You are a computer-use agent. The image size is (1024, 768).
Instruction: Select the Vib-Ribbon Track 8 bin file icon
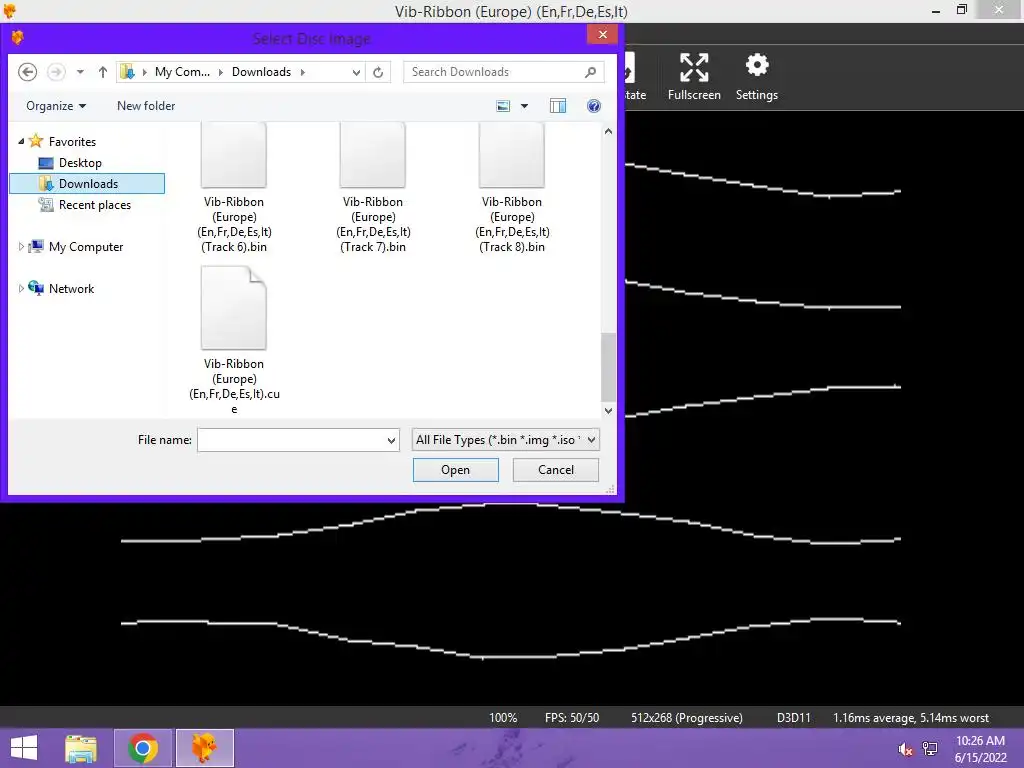512,155
